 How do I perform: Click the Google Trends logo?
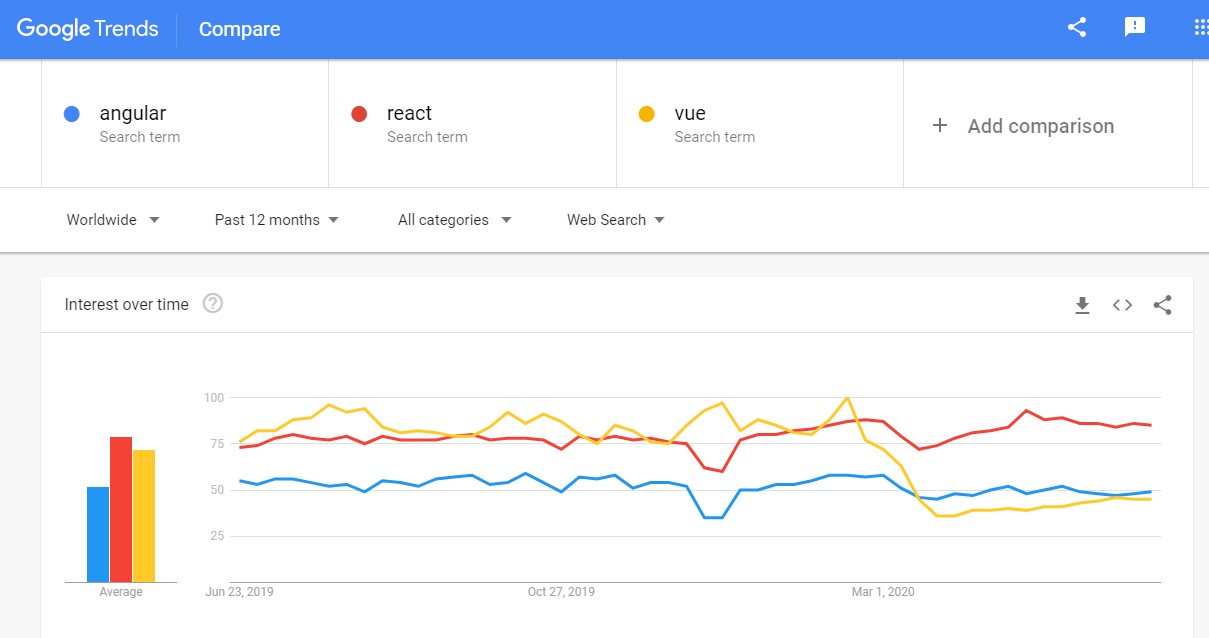coord(88,29)
